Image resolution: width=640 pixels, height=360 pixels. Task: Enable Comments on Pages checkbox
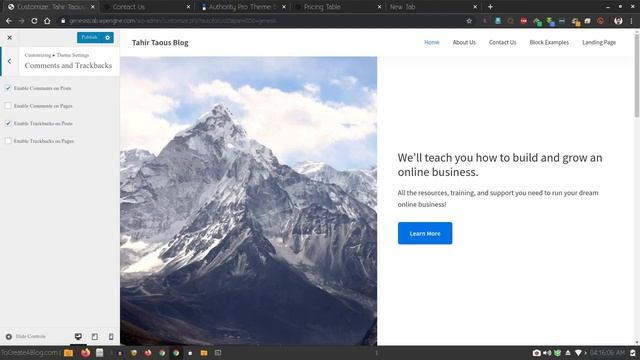pyautogui.click(x=8, y=106)
